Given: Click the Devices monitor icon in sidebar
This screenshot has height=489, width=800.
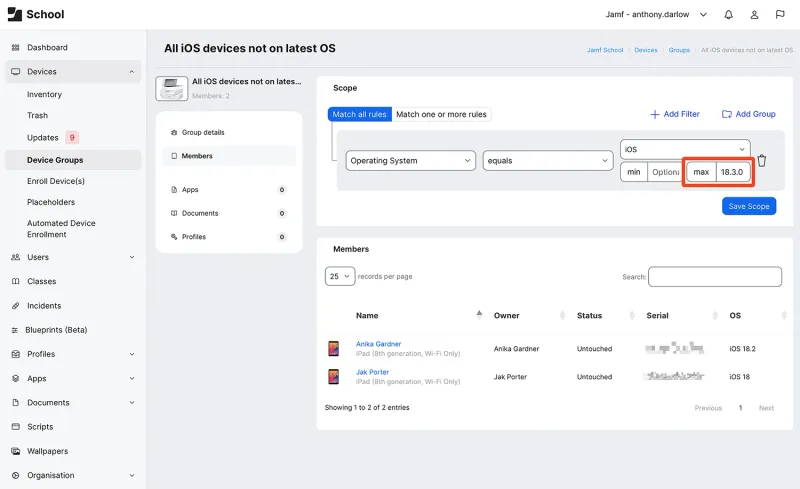Looking at the screenshot, I should coord(15,71).
